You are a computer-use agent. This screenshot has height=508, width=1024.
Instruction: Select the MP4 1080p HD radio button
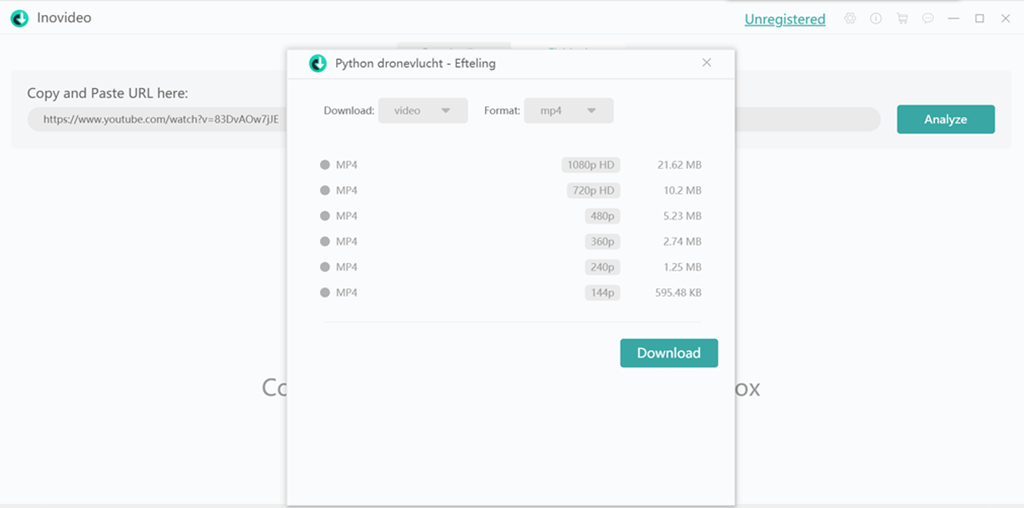(325, 165)
